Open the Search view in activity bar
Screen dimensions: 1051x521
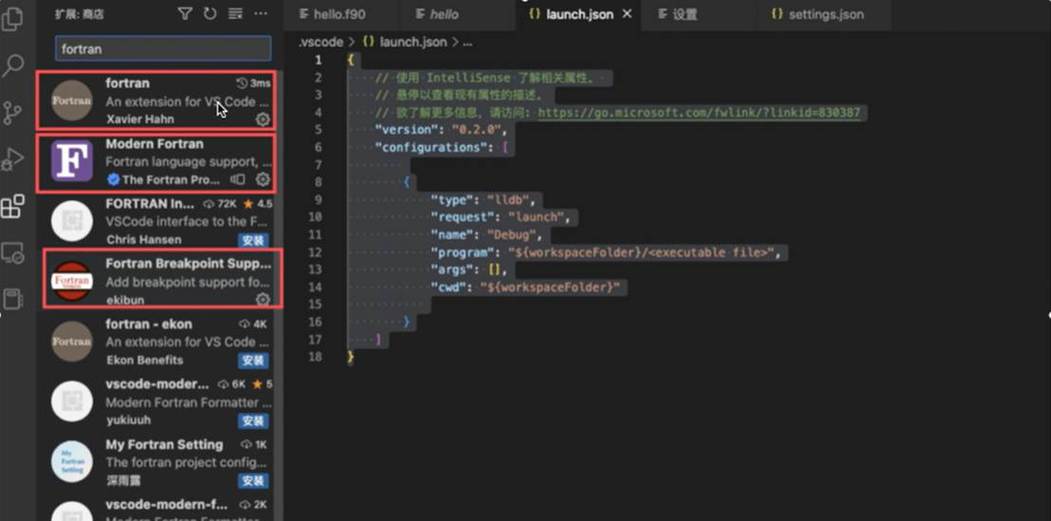point(12,66)
